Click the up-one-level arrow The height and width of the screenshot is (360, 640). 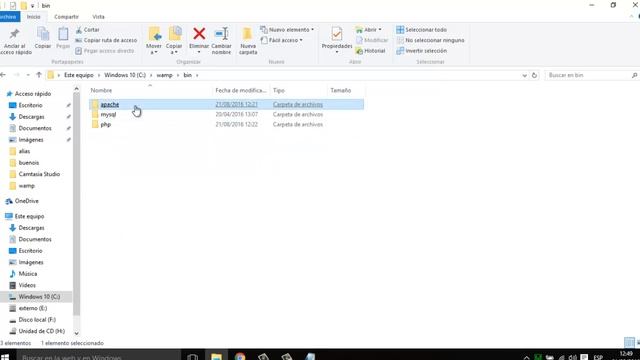39,75
